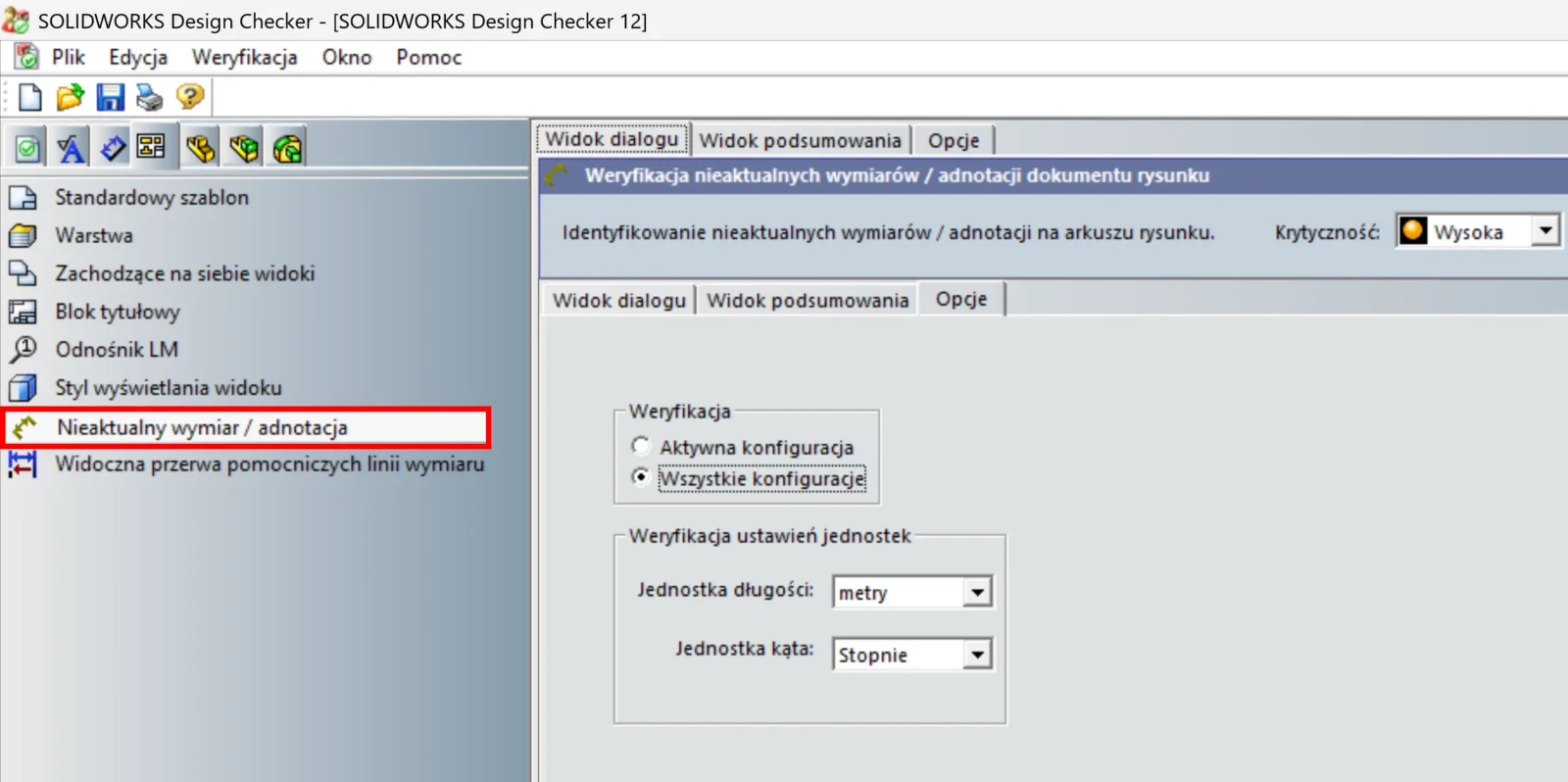
Task: Click the application icon beside Plik menu
Action: point(26,57)
